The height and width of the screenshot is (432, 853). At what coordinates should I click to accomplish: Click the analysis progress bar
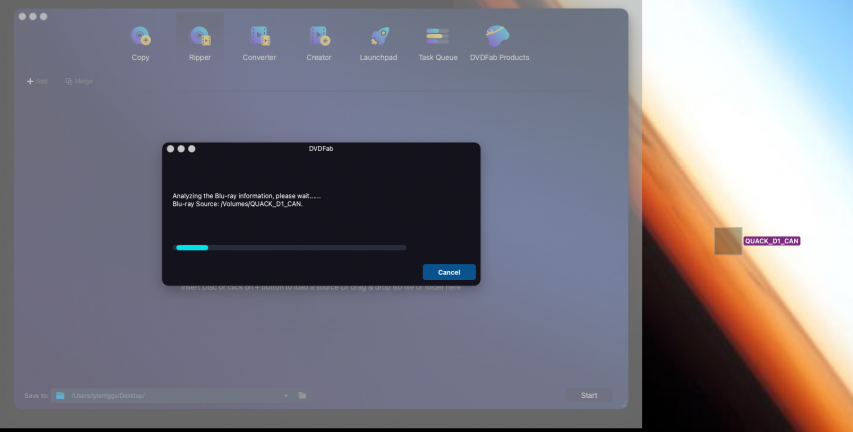click(289, 248)
